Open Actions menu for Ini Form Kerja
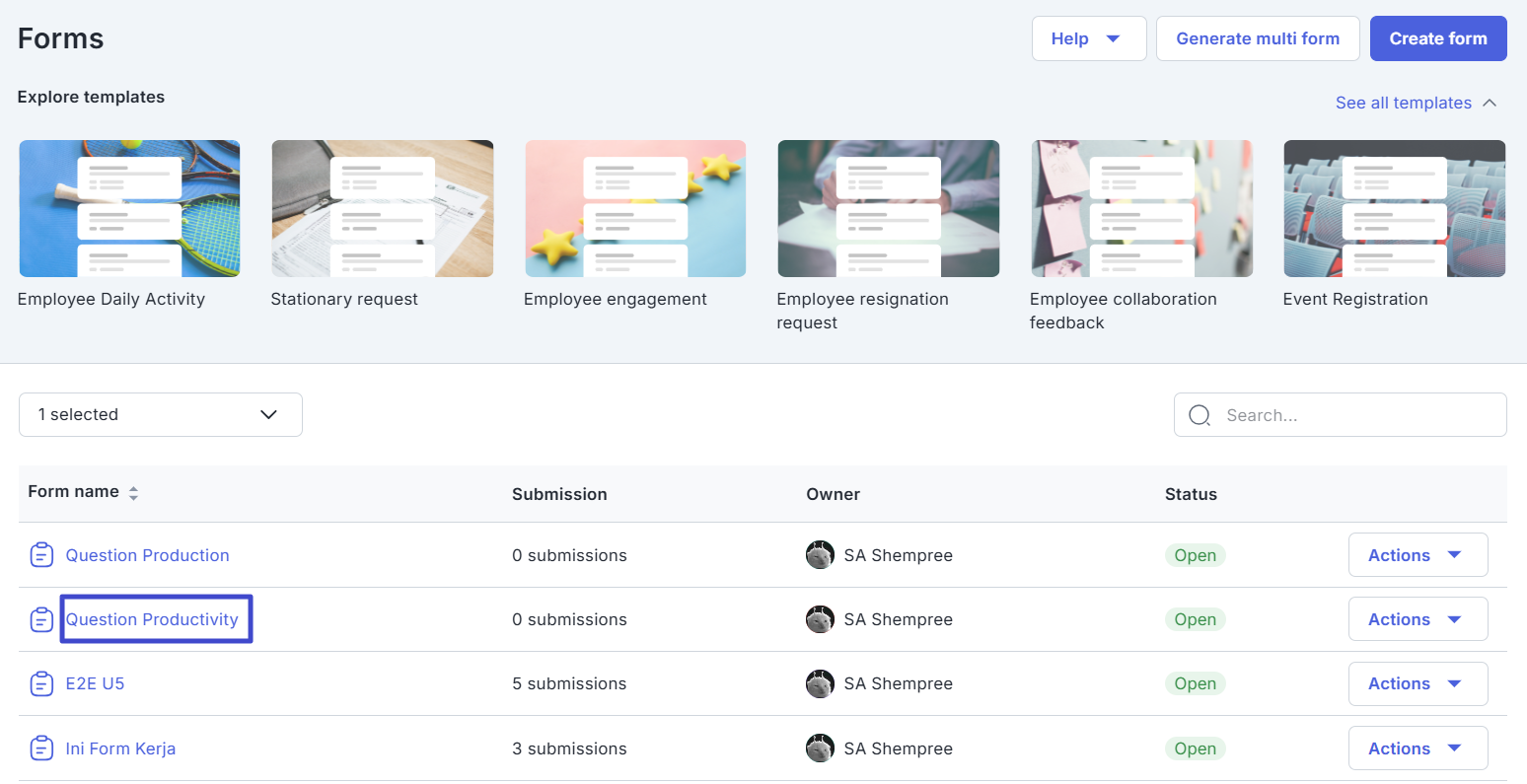The image size is (1527, 784). coord(1417,748)
